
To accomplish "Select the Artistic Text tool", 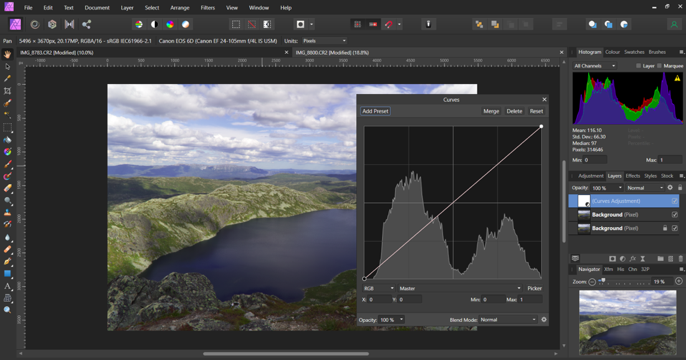I will point(7,286).
